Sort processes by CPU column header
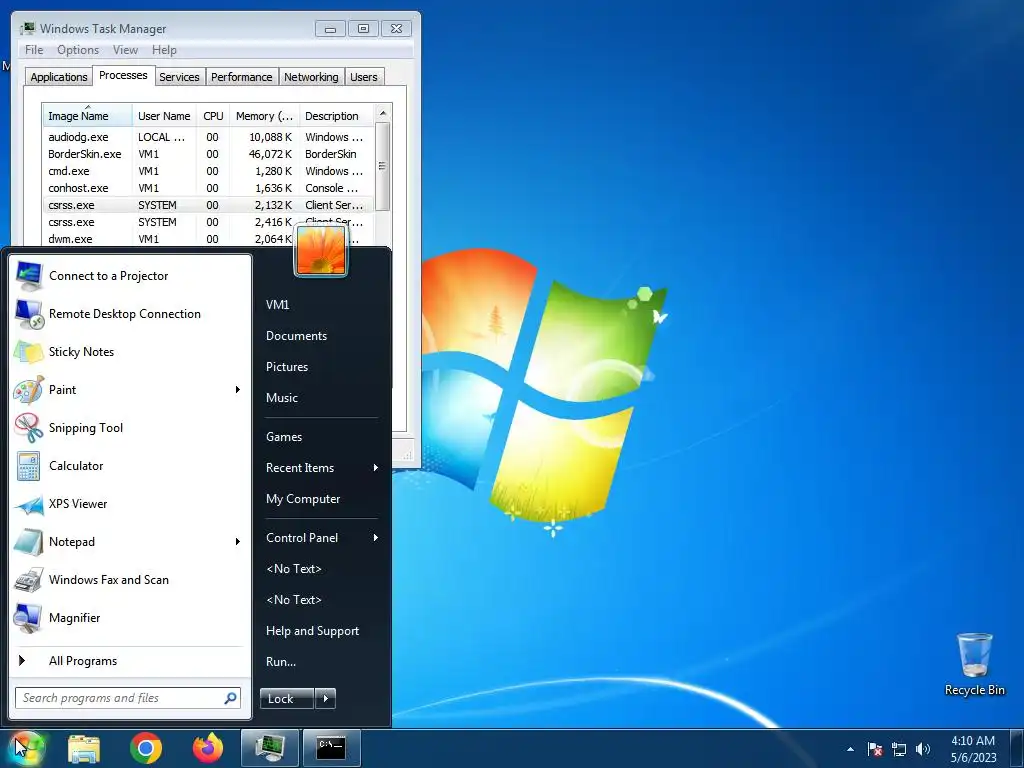Viewport: 1024px width, 768px height. pos(213,116)
